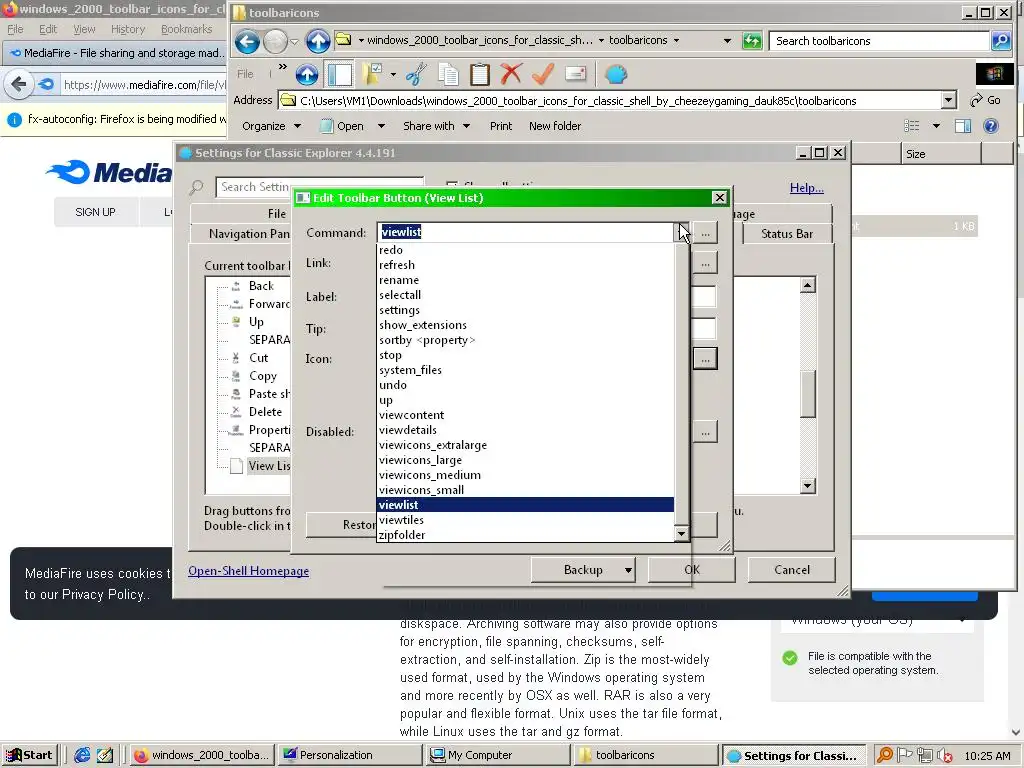Click the red X Delete toolbar icon
The image size is (1024, 768).
tap(511, 74)
